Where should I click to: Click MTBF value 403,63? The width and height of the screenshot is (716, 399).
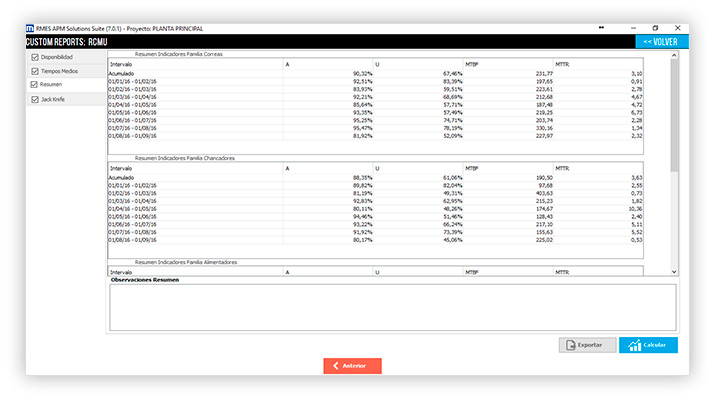click(x=544, y=193)
